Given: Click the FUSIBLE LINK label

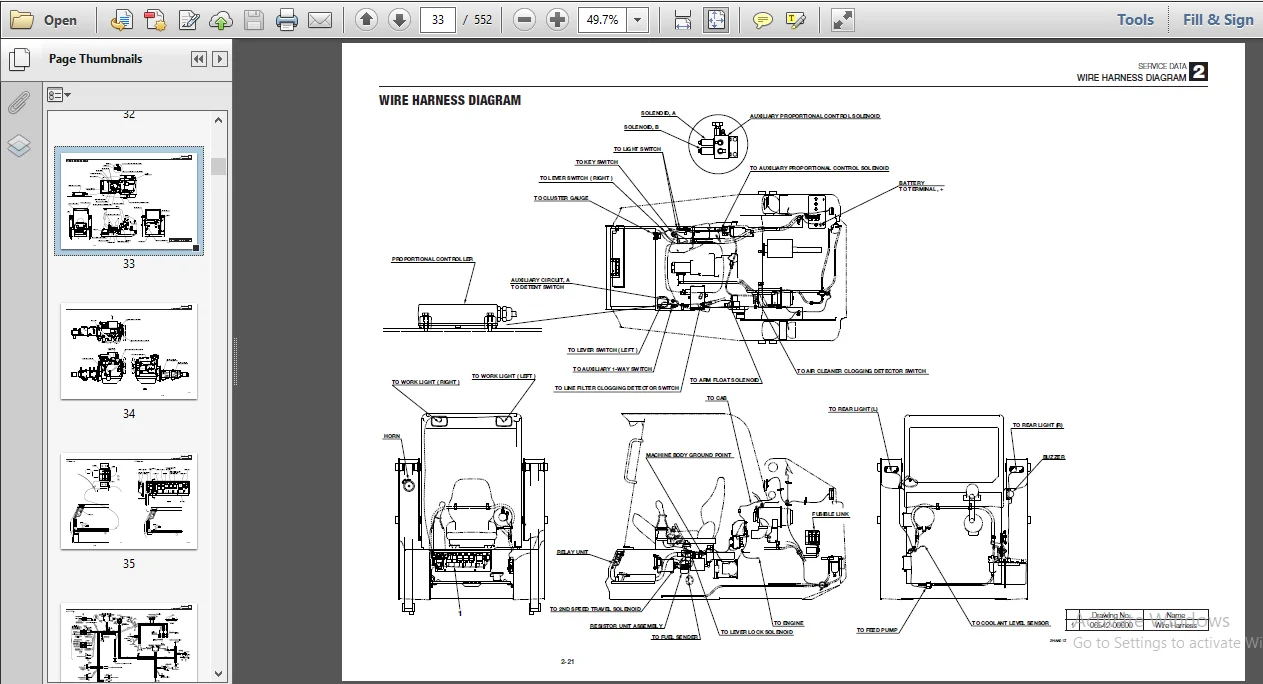Looking at the screenshot, I should click(x=830, y=514).
